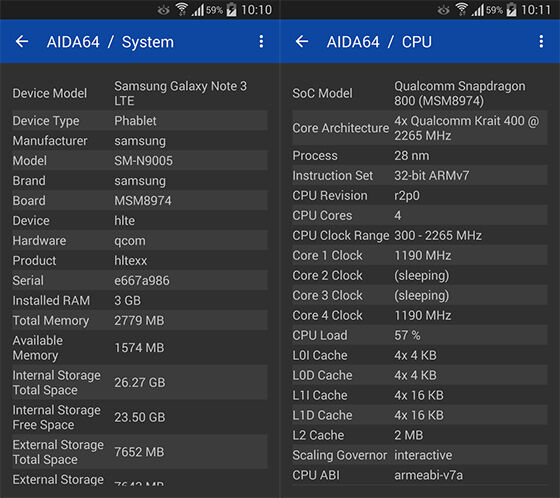This screenshot has width=560, height=498.
Task: Select Scaling Governor 'interactive' row
Action: 420,455
